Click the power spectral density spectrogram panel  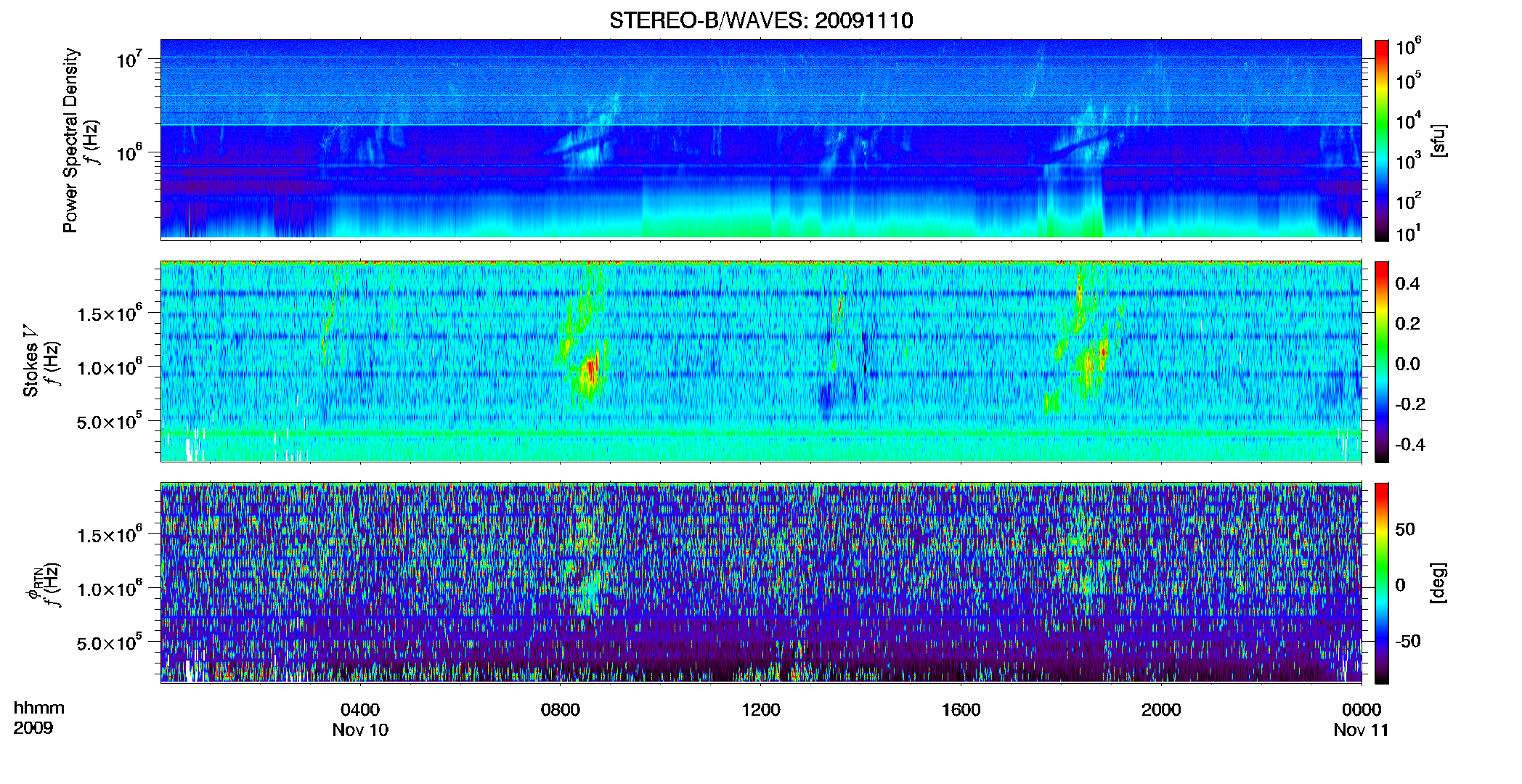[x=761, y=139]
